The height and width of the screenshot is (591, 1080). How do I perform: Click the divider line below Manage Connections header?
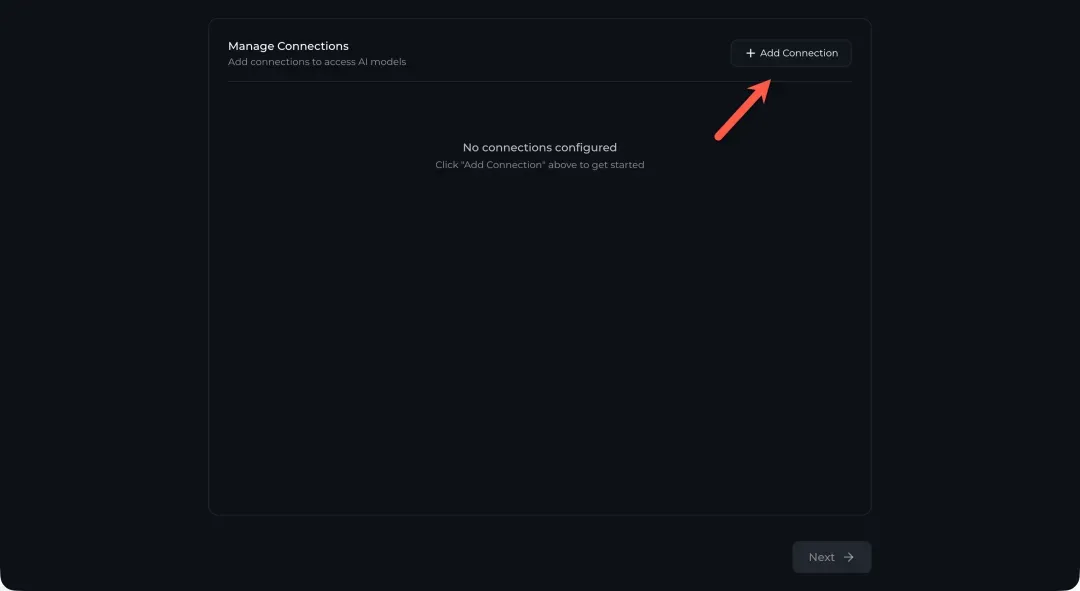(540, 81)
